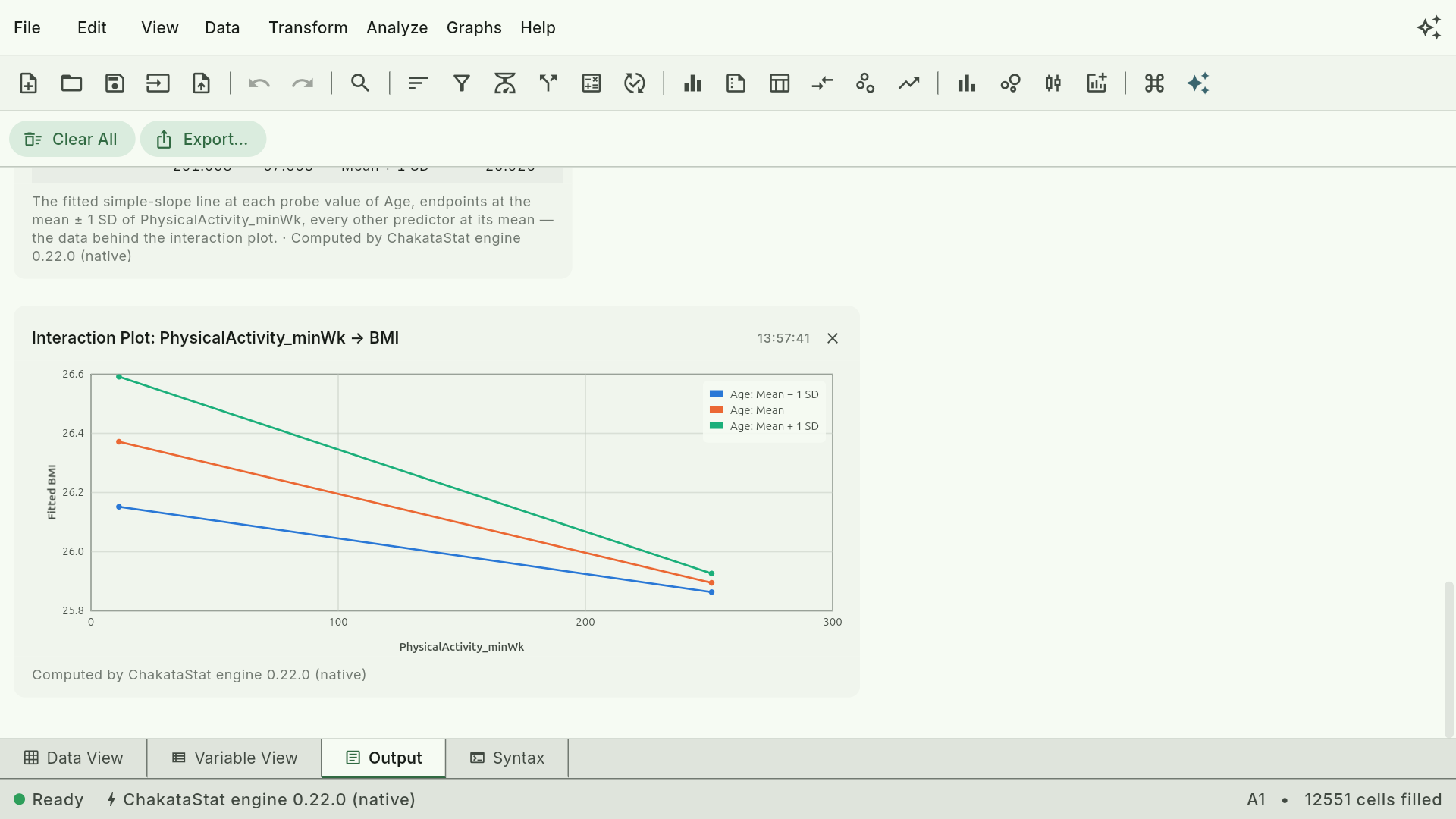Click the Ready status indicator

(49, 800)
